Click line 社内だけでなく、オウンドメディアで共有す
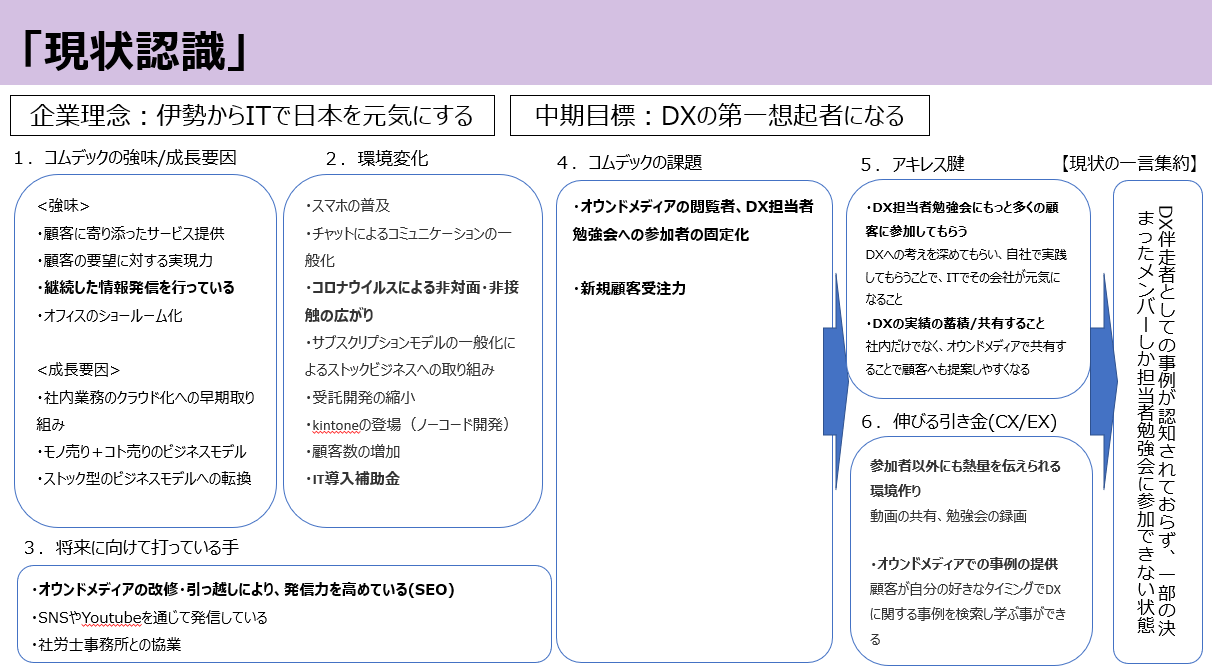 tap(966, 345)
